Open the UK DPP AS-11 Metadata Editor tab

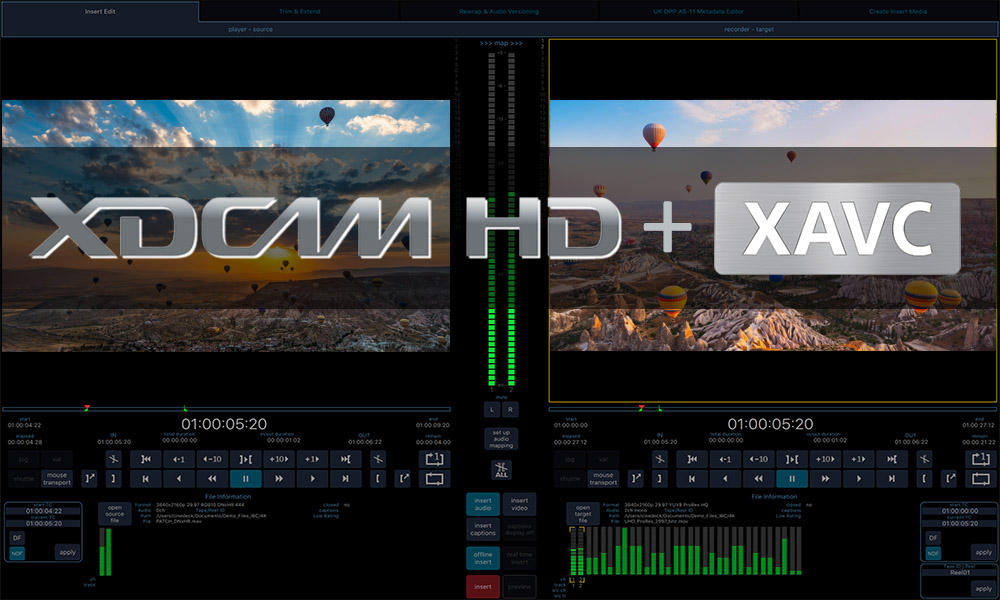[x=698, y=11]
